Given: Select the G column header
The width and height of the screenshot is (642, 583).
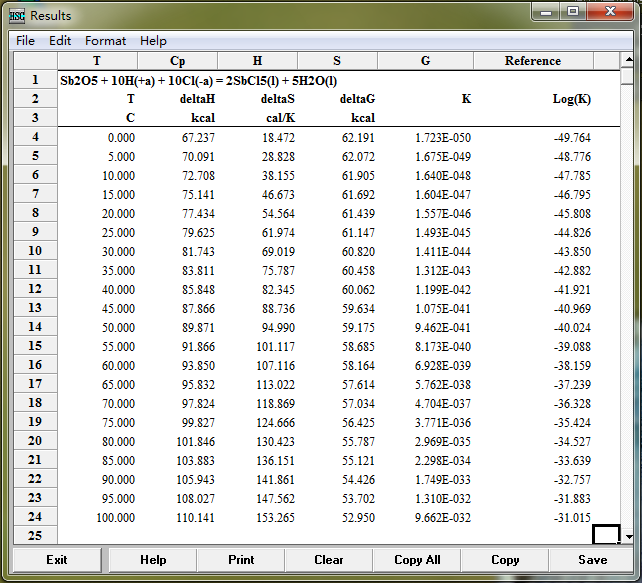Looking at the screenshot, I should coord(425,61).
